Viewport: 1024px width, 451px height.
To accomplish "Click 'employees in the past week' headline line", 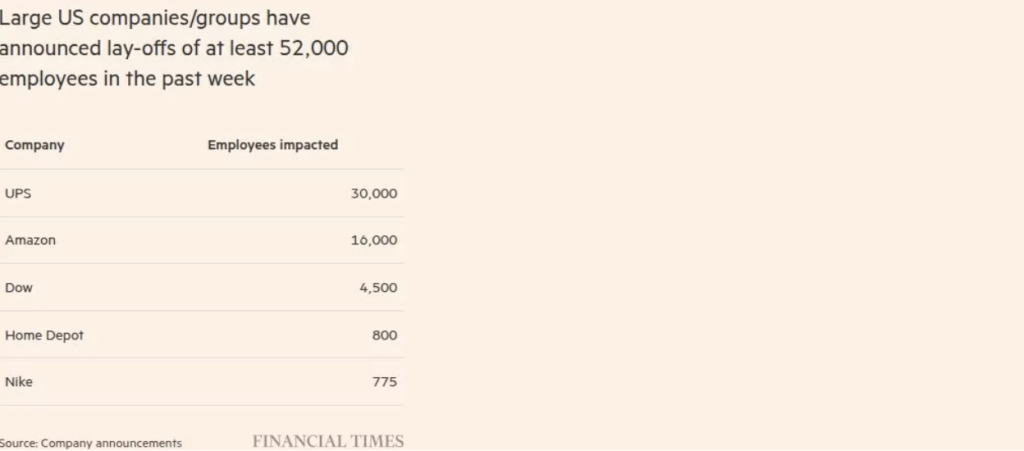I will pyautogui.click(x=127, y=80).
